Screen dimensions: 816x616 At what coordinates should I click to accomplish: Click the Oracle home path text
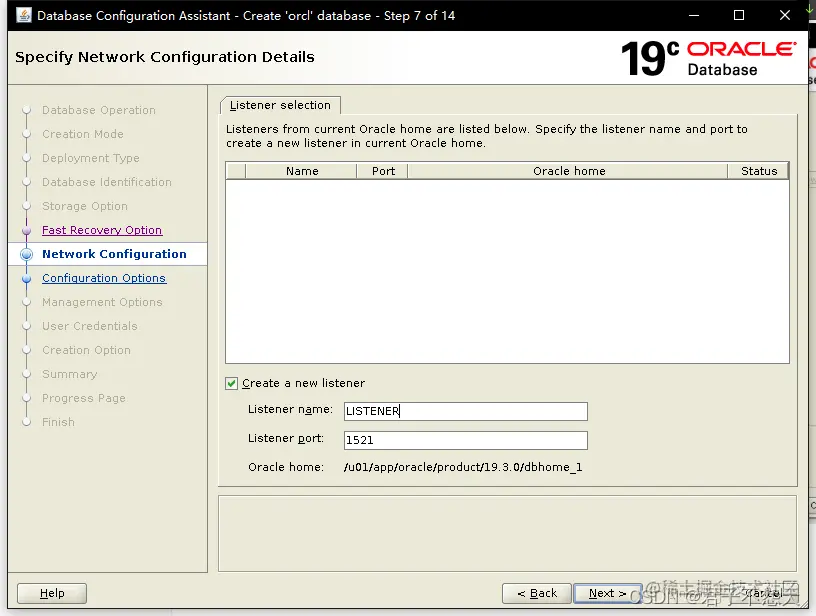463,467
